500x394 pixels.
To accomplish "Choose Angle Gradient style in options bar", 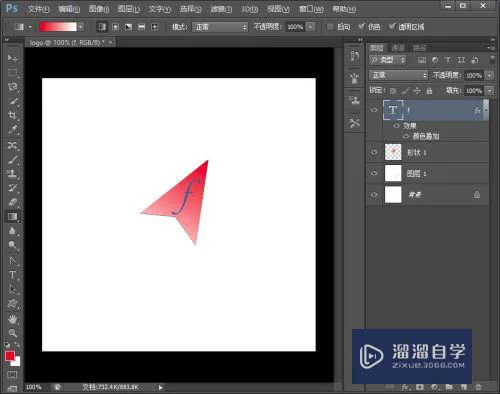I will click(128, 27).
